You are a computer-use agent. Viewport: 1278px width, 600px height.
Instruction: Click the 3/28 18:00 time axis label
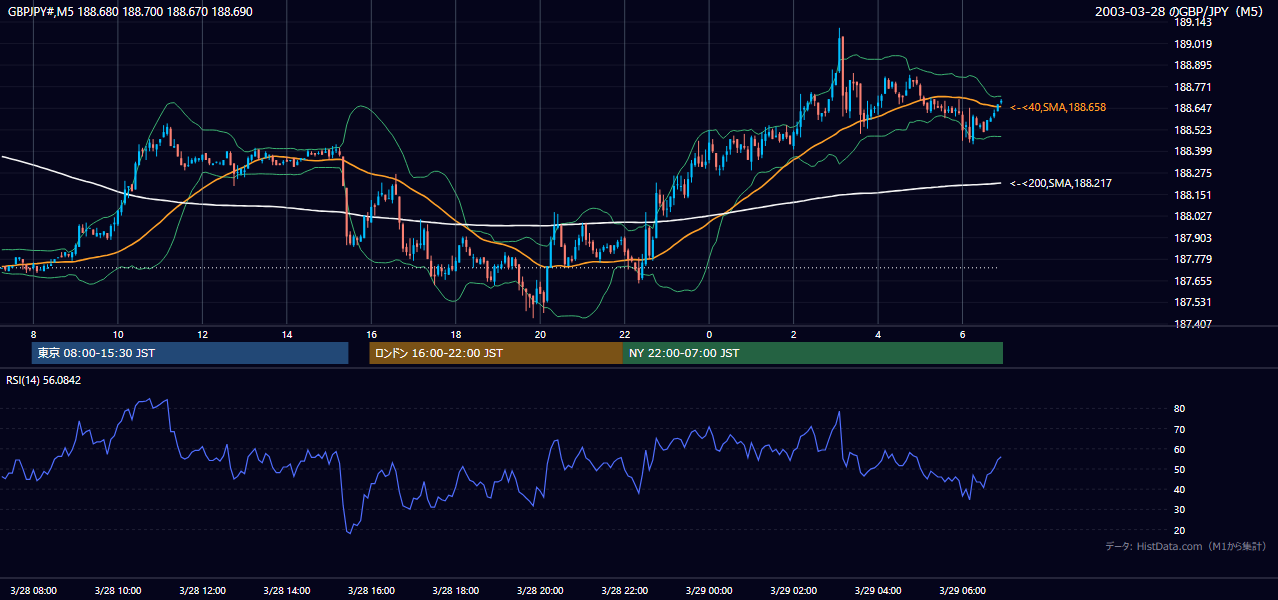coord(455,591)
